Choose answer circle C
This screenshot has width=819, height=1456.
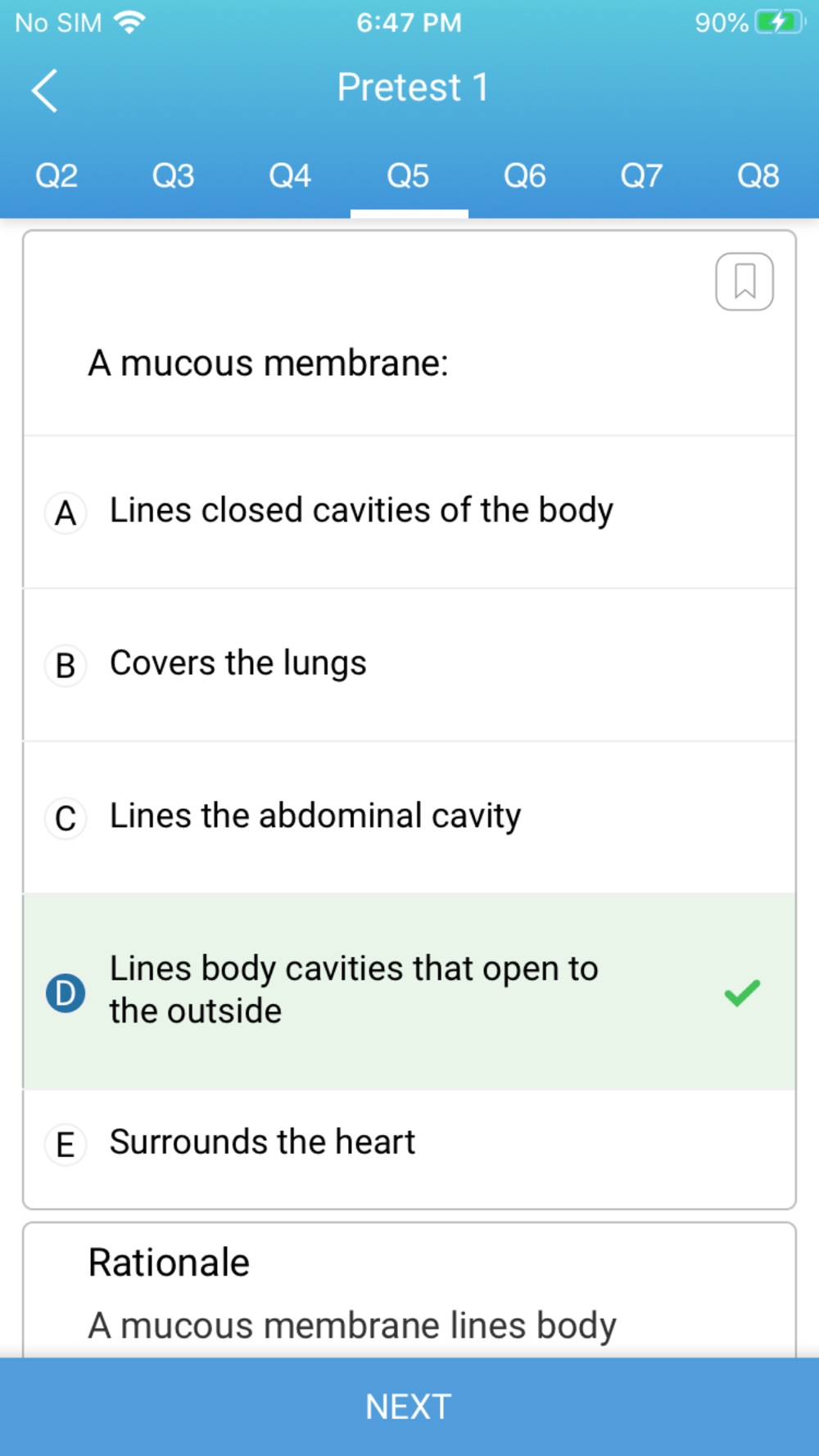(66, 818)
